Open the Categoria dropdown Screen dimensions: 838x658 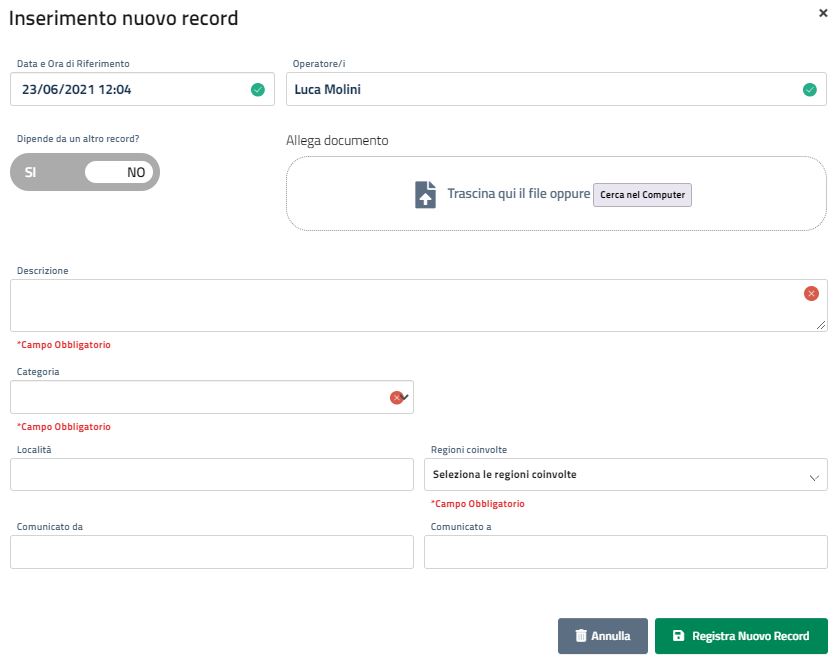point(212,397)
